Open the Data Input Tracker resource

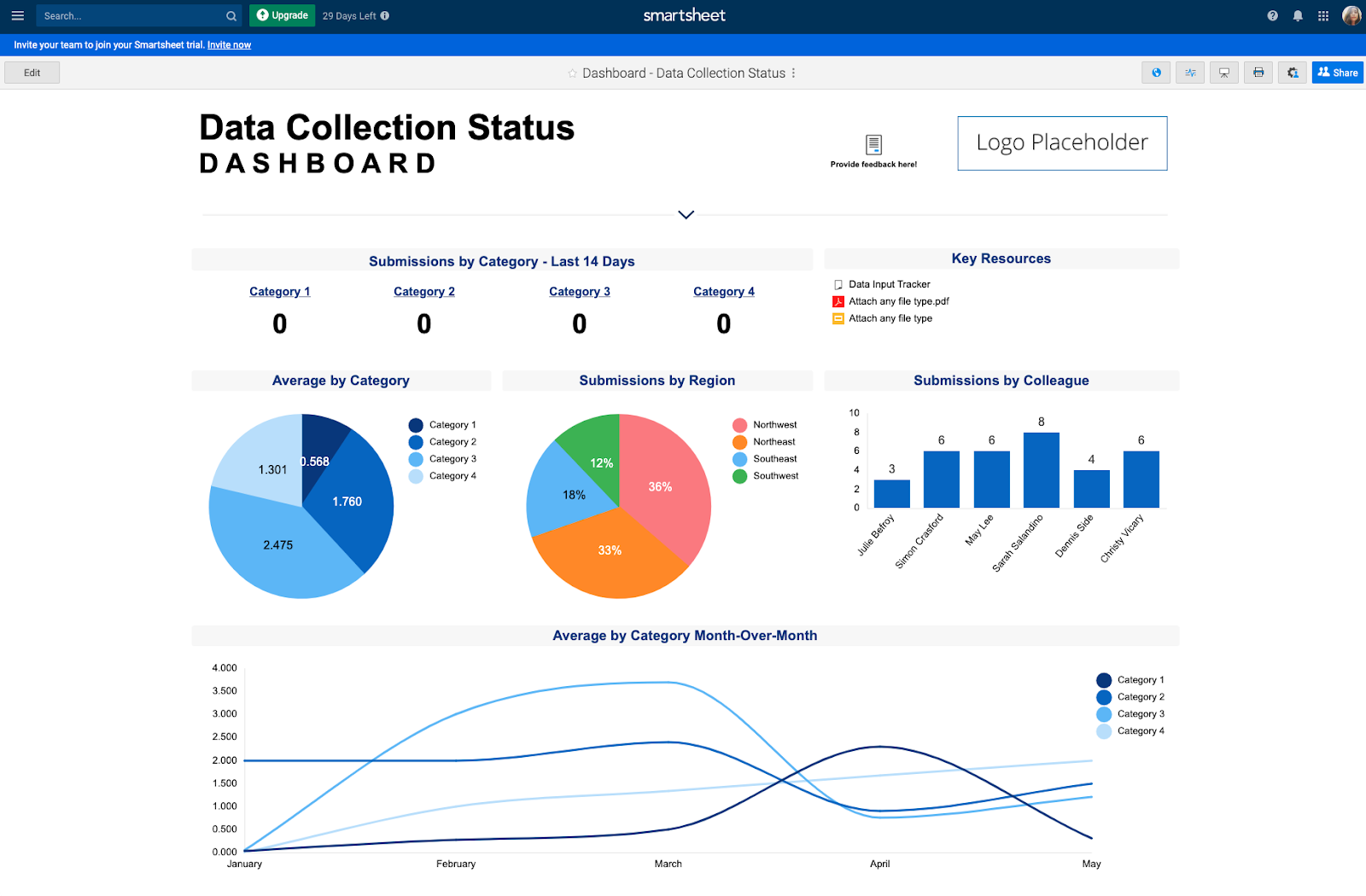coord(888,283)
